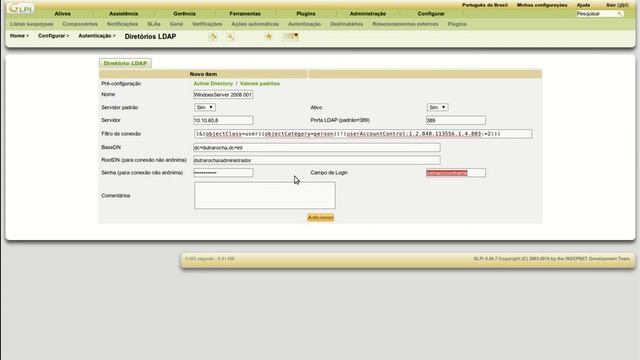Go to Configurar breadcrumb
This screenshot has width=640, height=360.
click(x=51, y=36)
